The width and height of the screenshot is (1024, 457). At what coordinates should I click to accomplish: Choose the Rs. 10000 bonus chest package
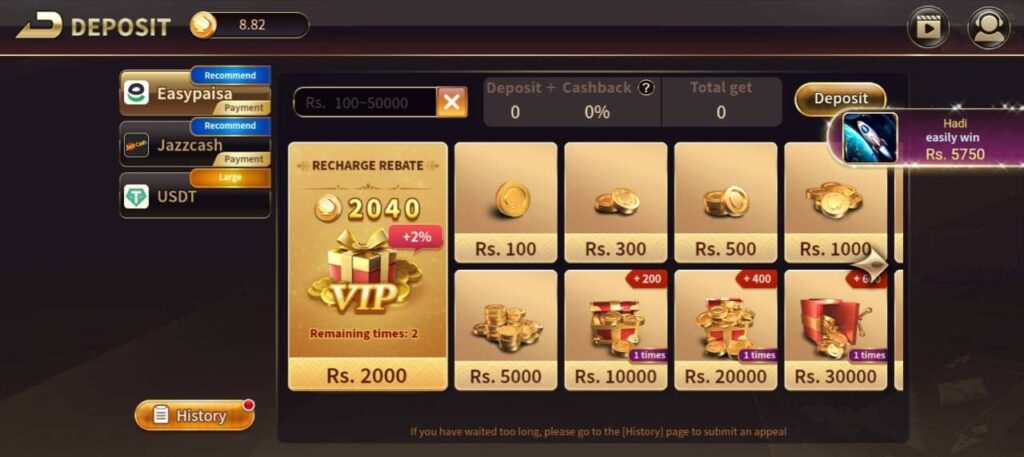(x=616, y=330)
